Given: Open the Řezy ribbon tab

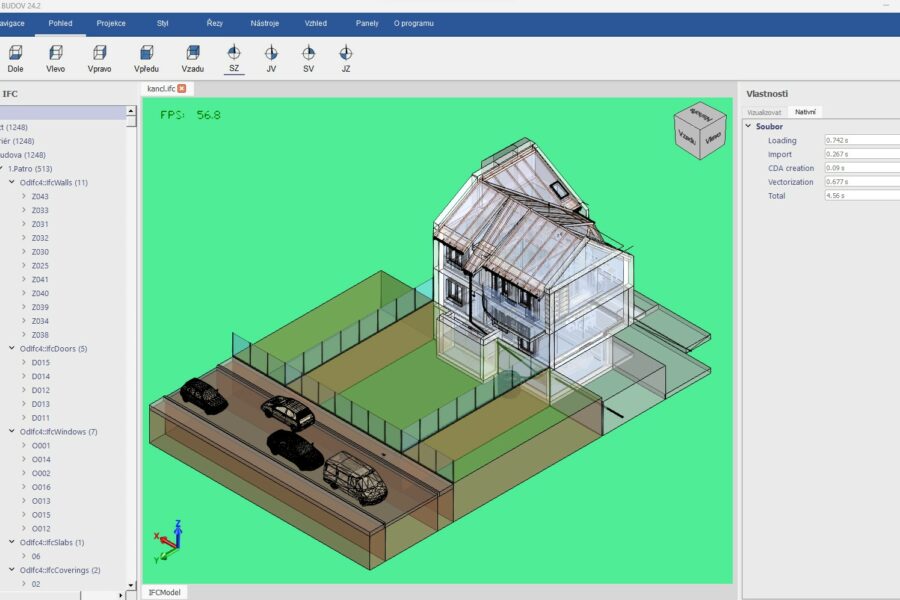Looking at the screenshot, I should [x=215, y=23].
